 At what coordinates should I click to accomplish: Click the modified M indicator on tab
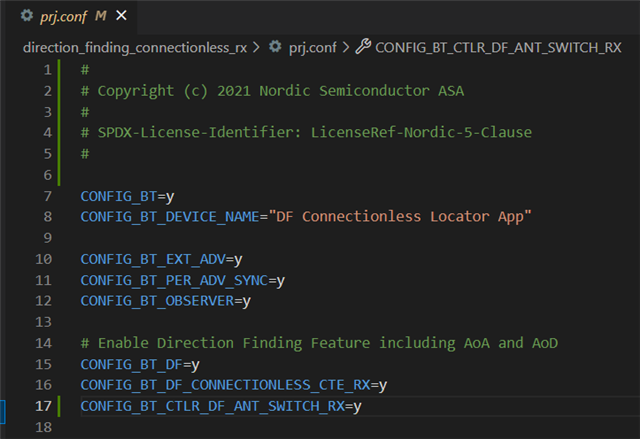click(x=100, y=16)
